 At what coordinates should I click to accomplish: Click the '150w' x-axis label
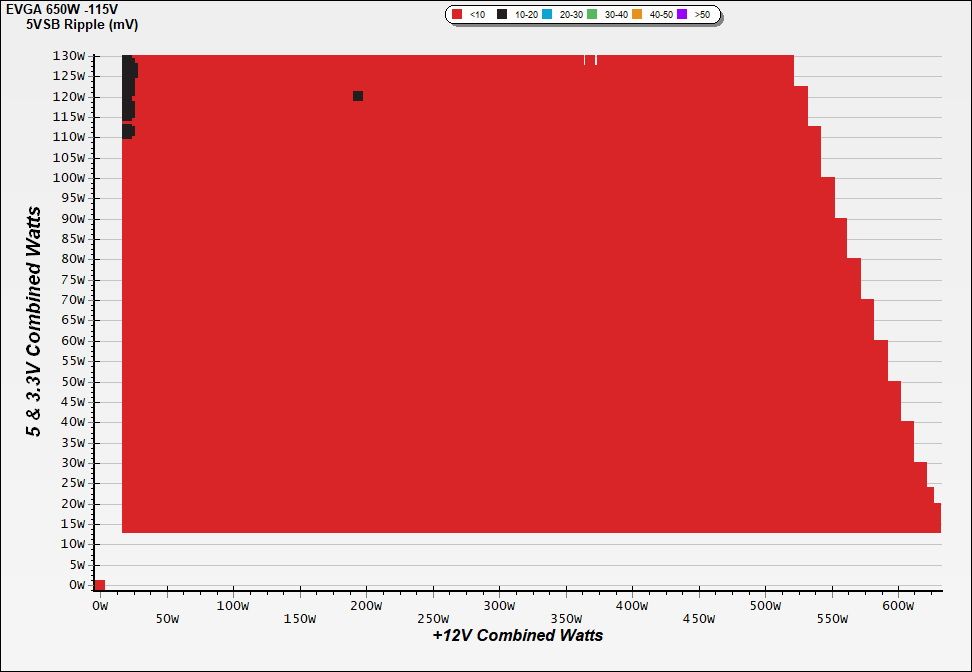[299, 619]
